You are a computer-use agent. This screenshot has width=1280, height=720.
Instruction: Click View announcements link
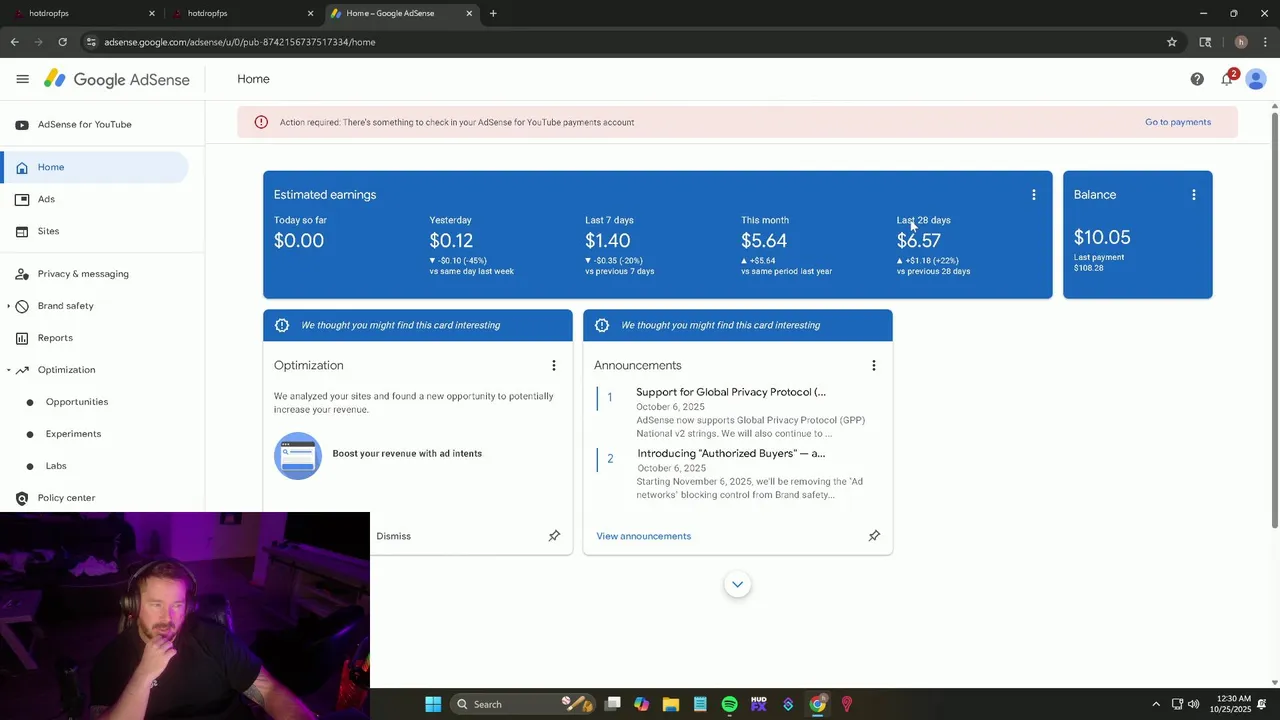click(x=643, y=536)
